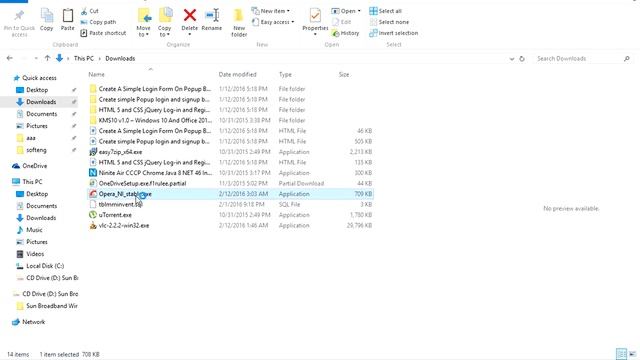Viewport: 640px width, 360px height.
Task: Open the New item dropdown
Action: point(271,11)
